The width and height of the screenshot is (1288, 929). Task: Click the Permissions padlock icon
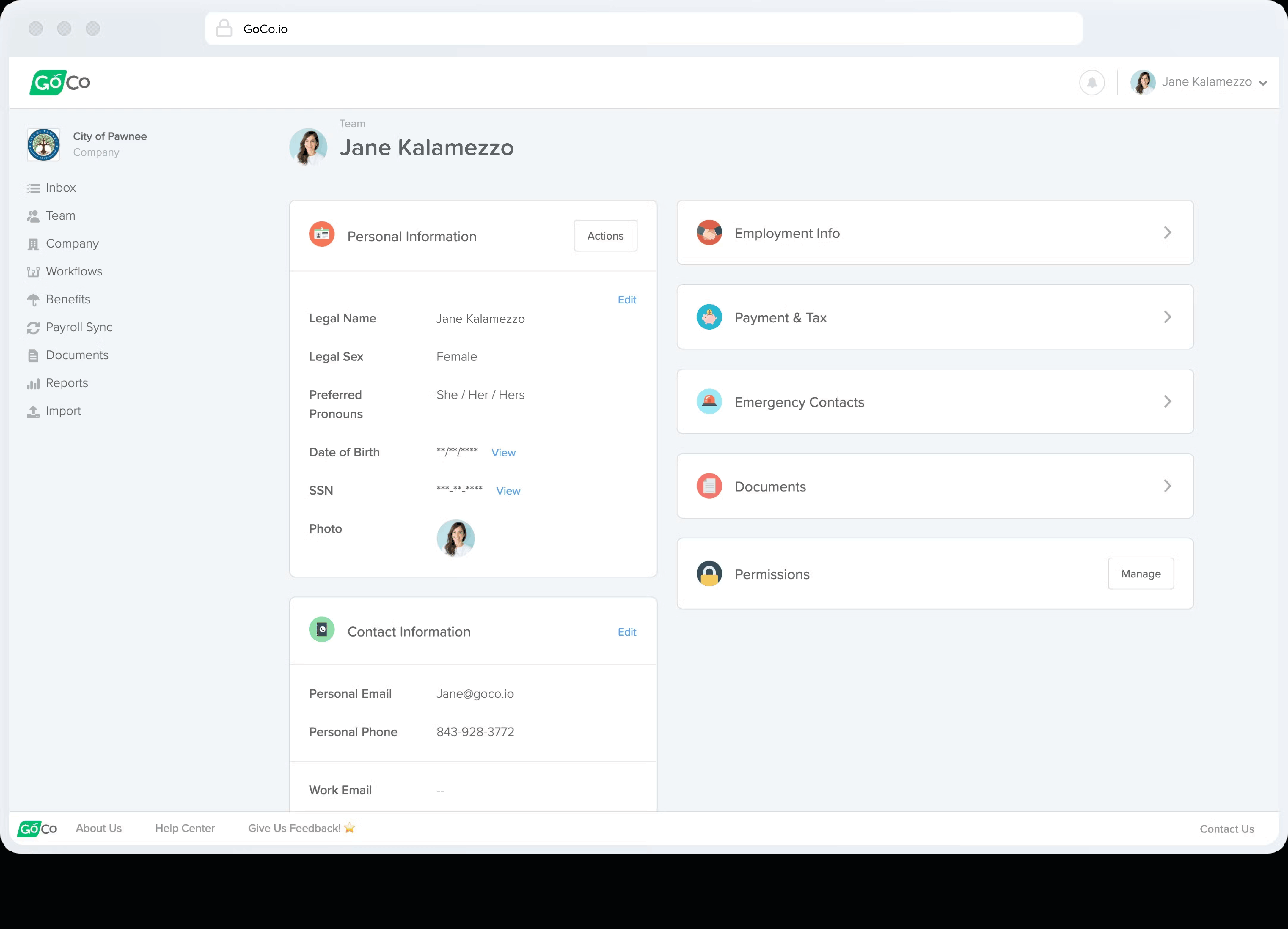click(709, 574)
